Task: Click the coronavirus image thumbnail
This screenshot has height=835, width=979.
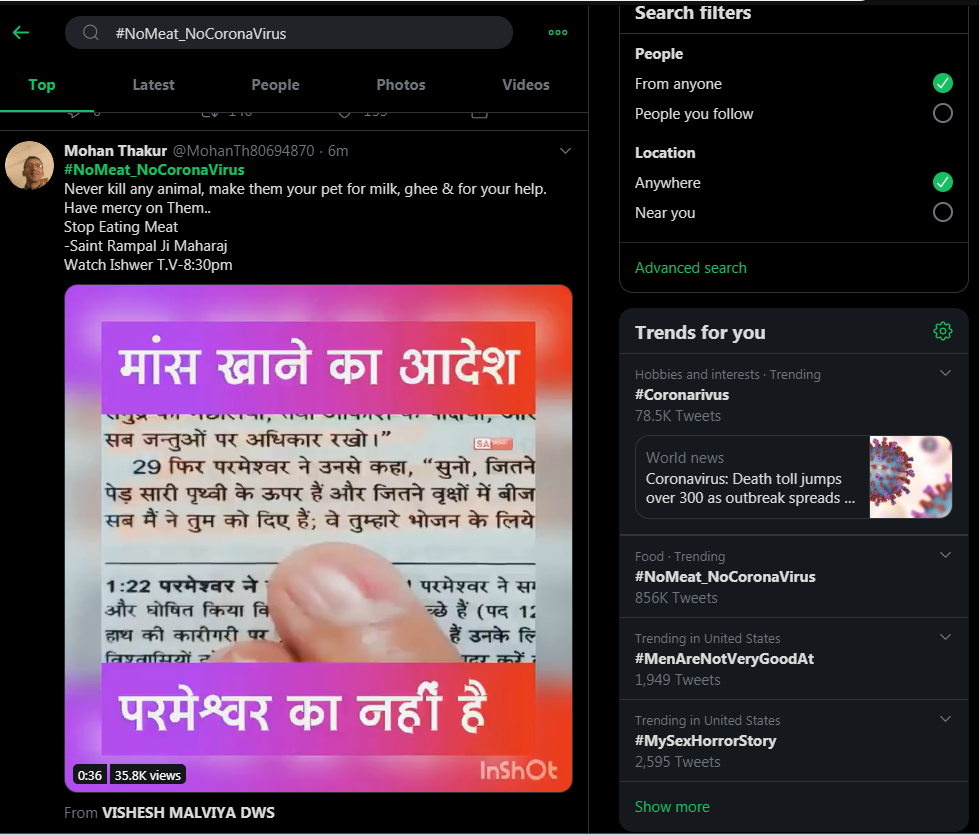Action: tap(910, 477)
